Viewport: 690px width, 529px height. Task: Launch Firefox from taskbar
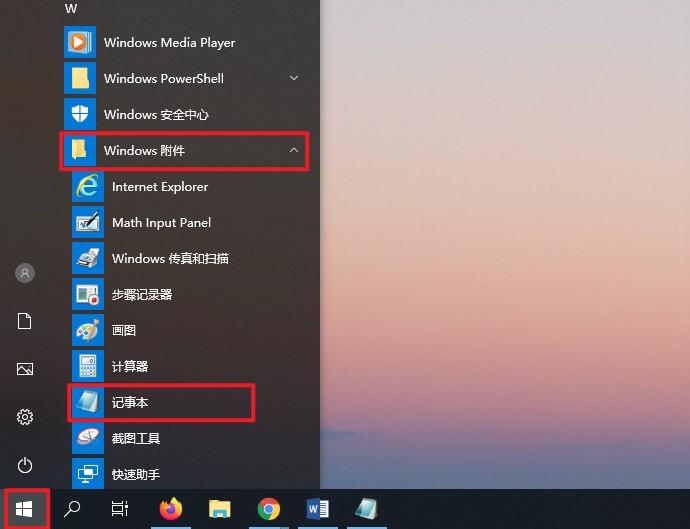pos(171,509)
